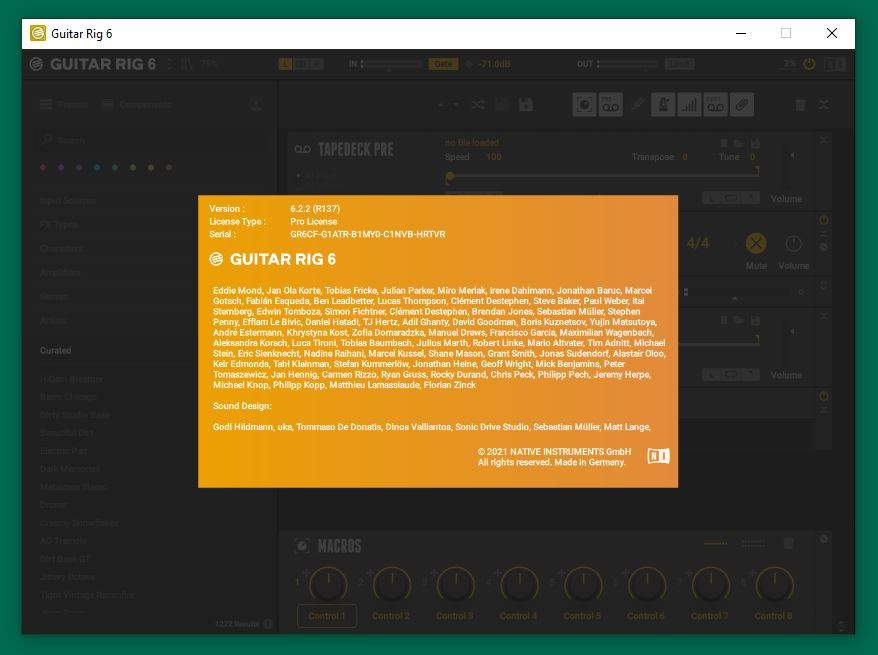Select the AC Tremolo preset
The width and height of the screenshot is (878, 655).
(x=63, y=541)
